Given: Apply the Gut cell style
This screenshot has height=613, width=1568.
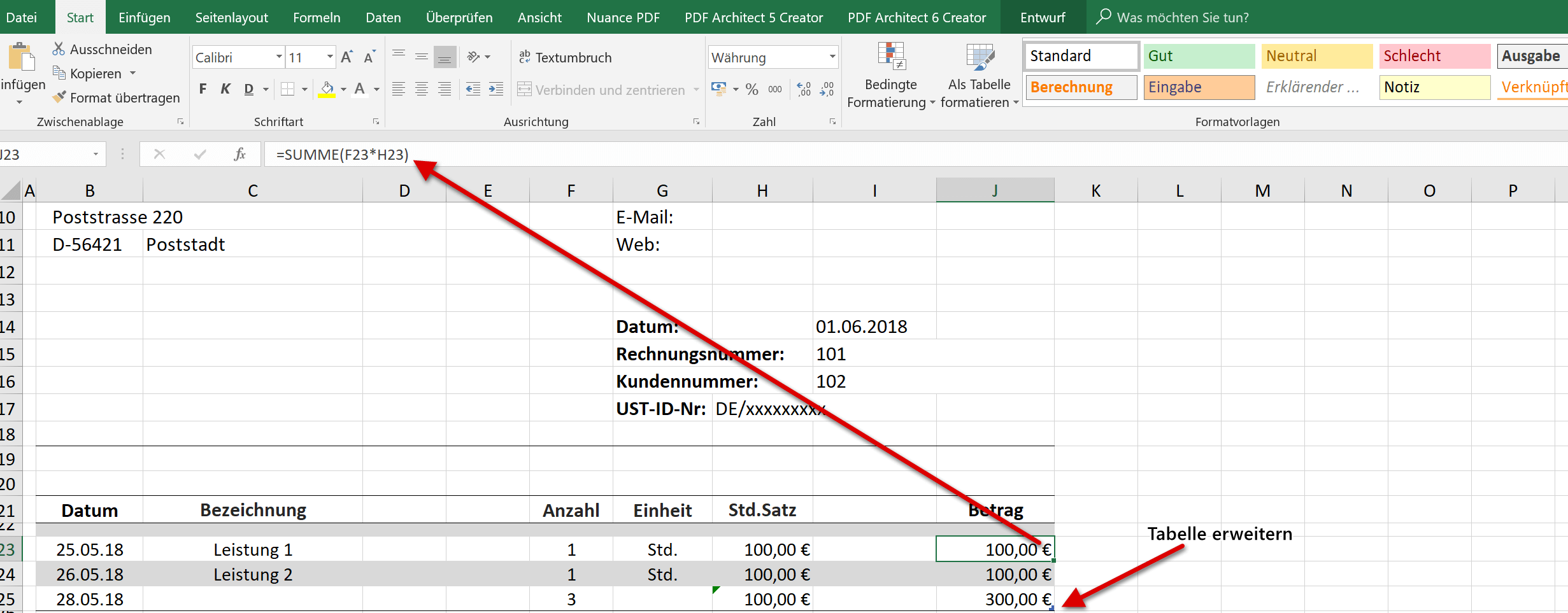Looking at the screenshot, I should click(1199, 56).
